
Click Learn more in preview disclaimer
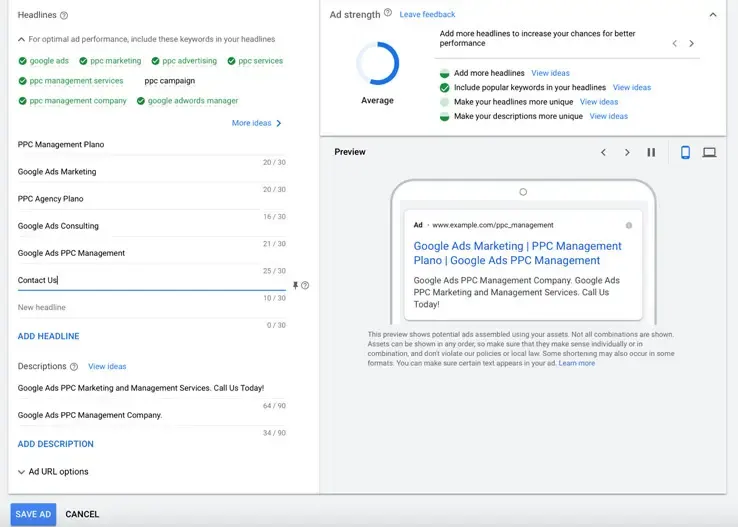(x=577, y=363)
